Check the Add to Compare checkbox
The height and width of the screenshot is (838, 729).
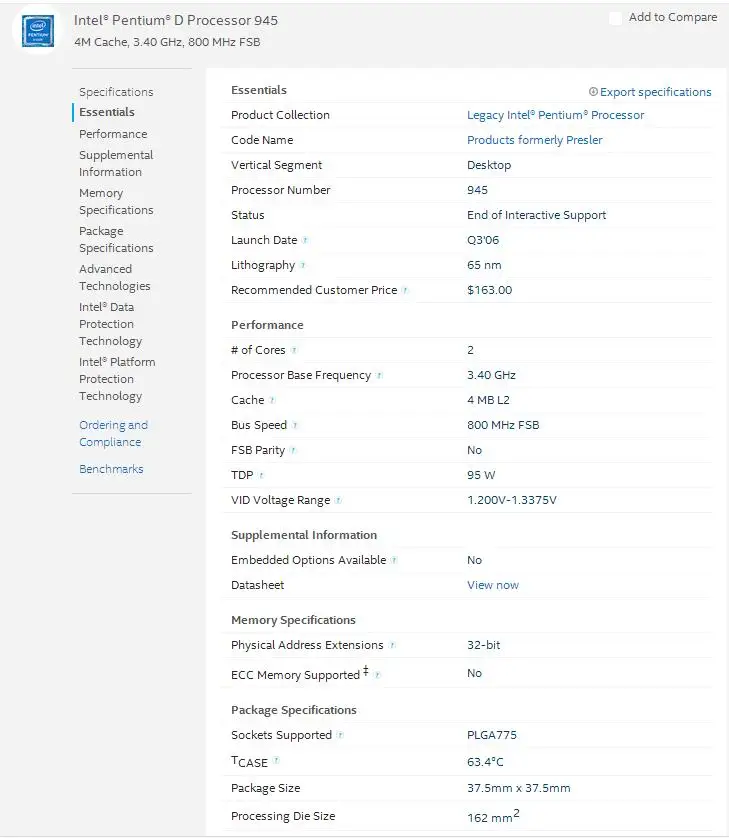pos(615,18)
